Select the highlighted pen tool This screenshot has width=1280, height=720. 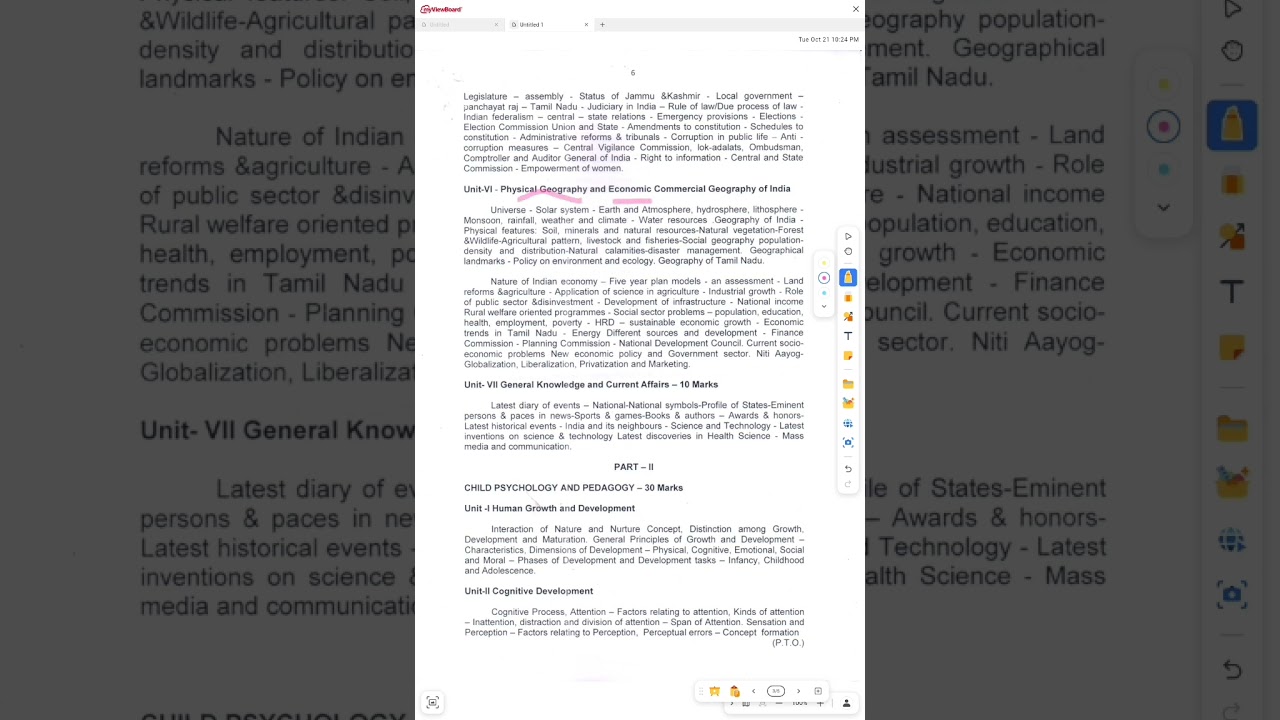pos(848,278)
